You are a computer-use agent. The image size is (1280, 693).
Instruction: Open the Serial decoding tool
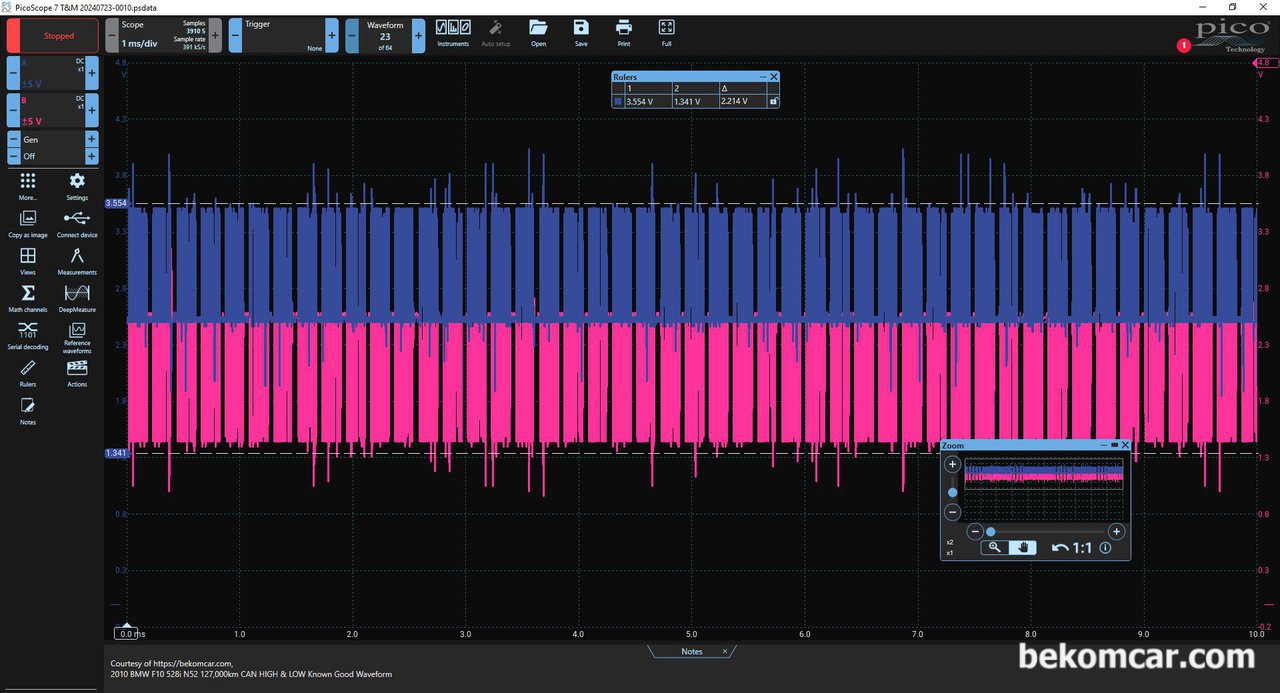tap(28, 335)
